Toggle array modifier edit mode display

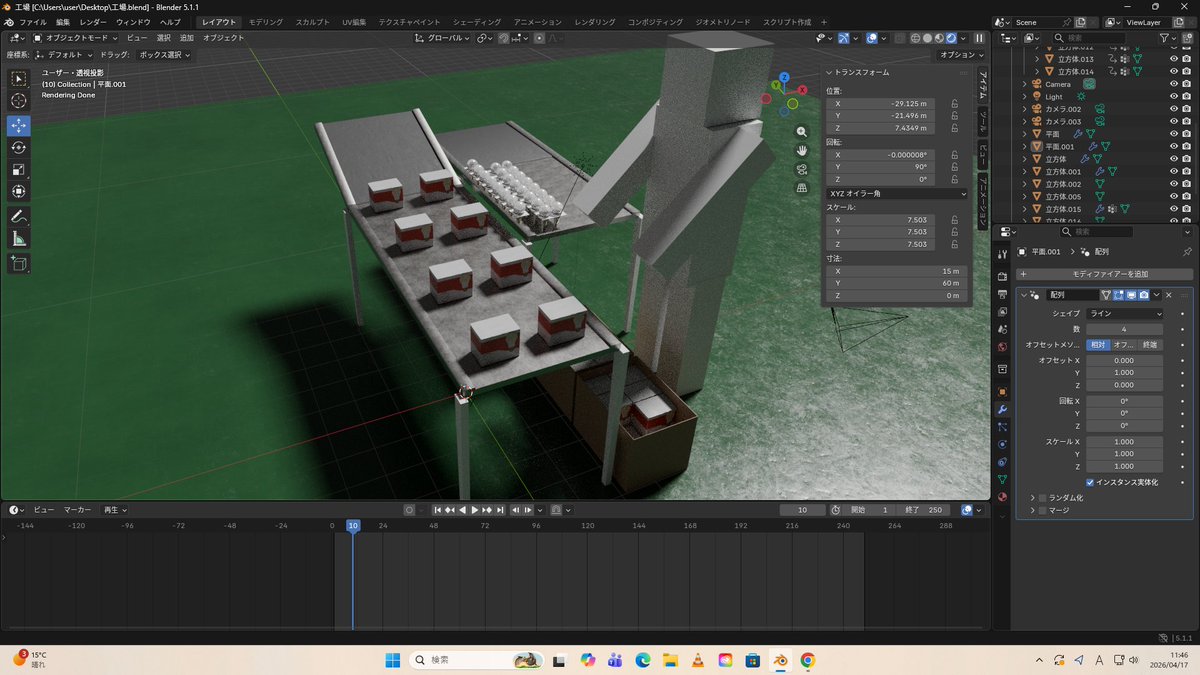click(1119, 295)
